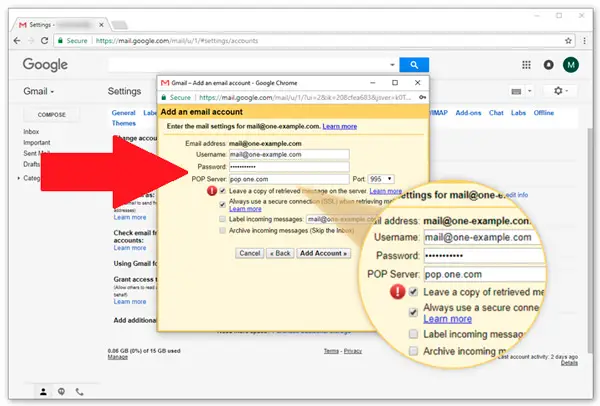This screenshot has height=406, width=600.
Task: Open Learn more under secure connection option
Action: click(x=245, y=209)
